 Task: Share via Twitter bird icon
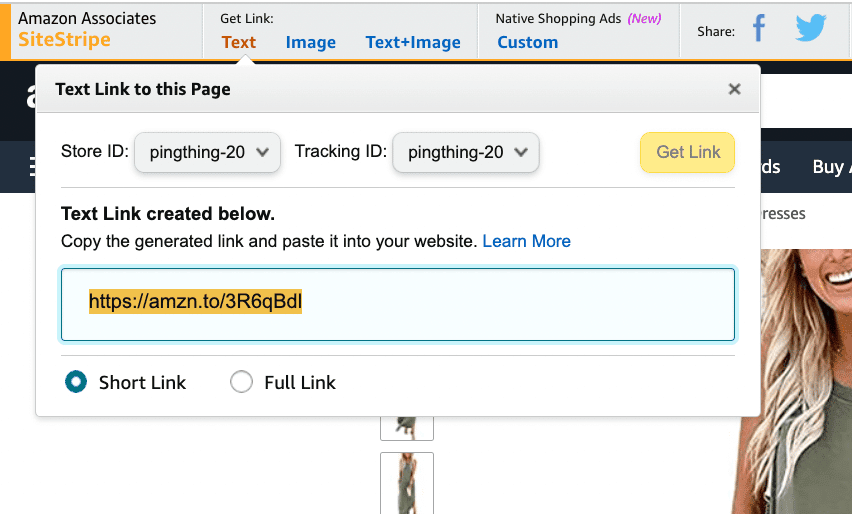coord(811,28)
